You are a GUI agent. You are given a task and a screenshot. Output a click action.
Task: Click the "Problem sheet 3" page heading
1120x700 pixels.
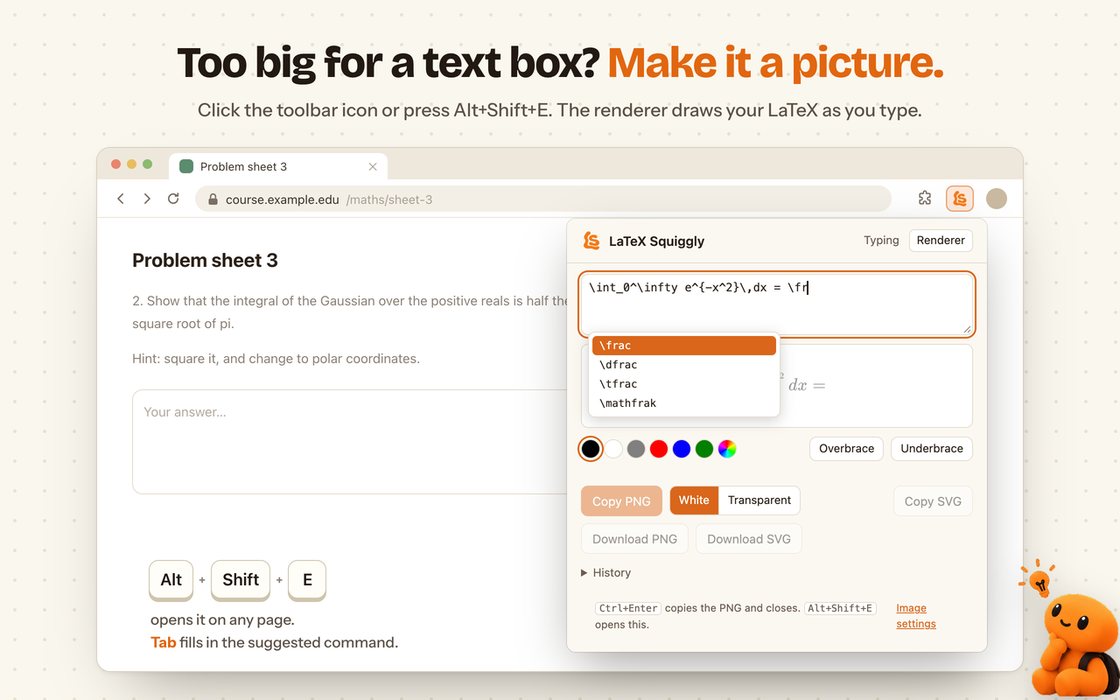pyautogui.click(x=205, y=260)
